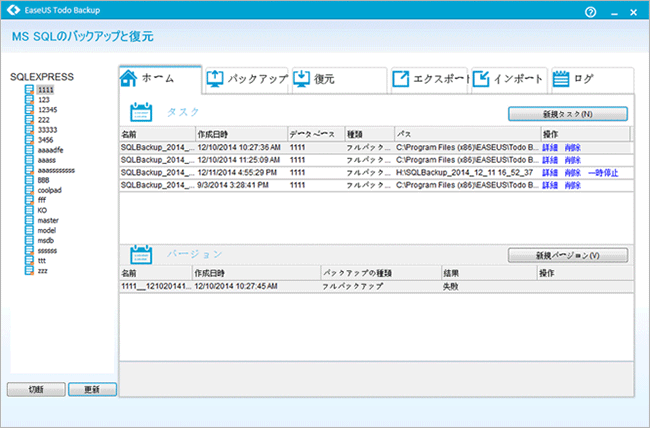Click the database icon beside 123

pyautogui.click(x=29, y=100)
